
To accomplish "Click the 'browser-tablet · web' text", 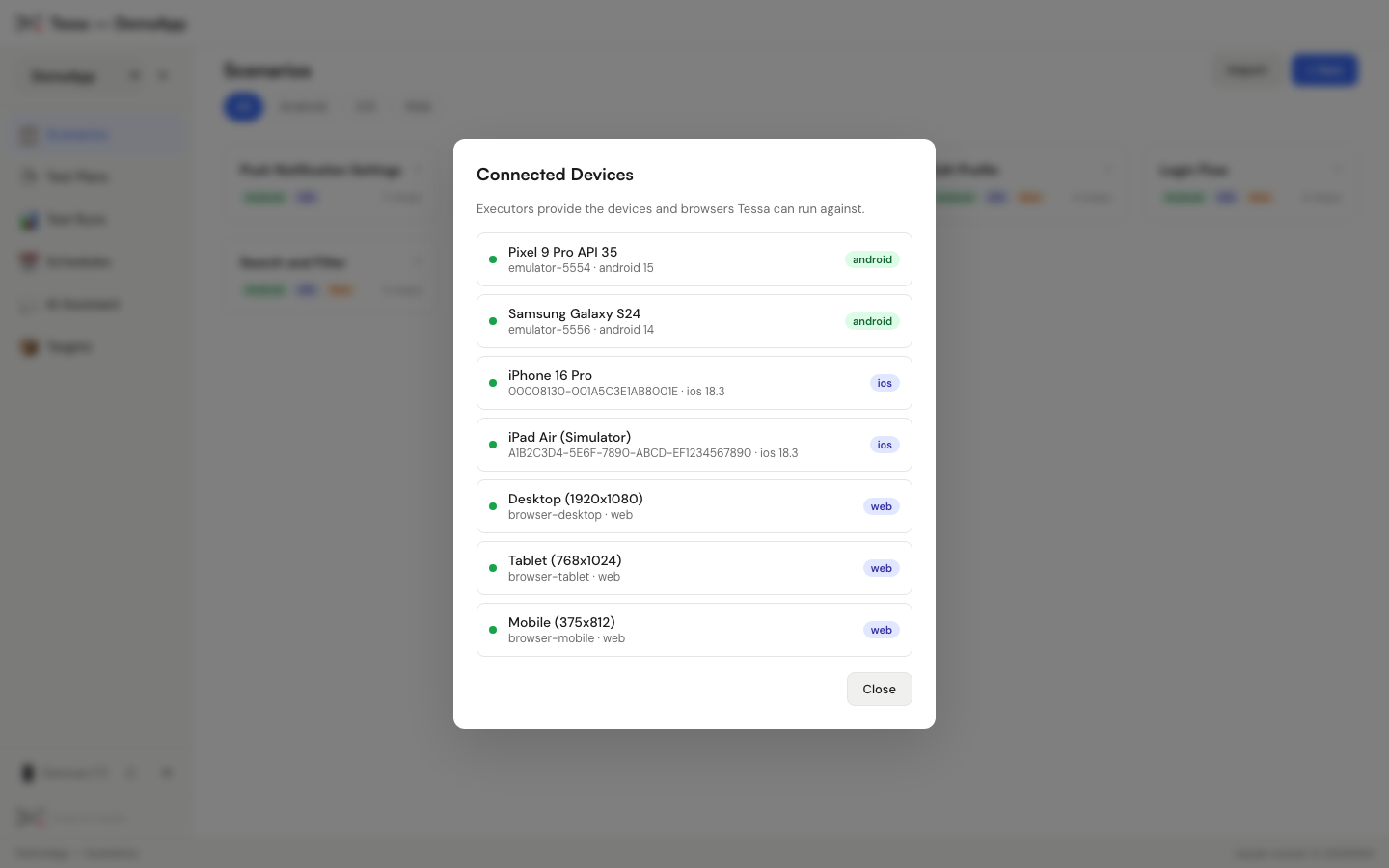I will (564, 577).
